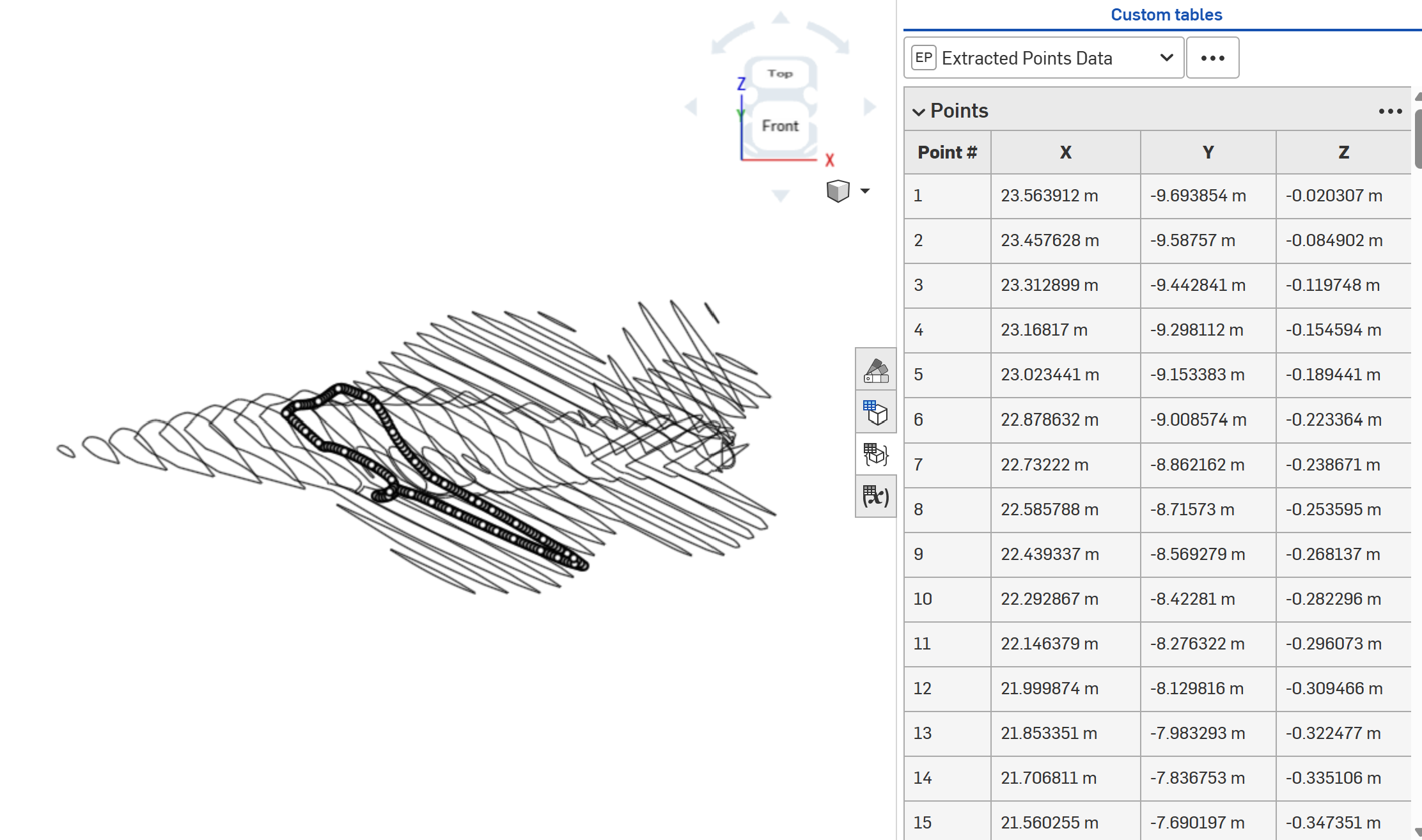
Task: Select Z cell -0.238671 m
Action: click(x=1344, y=465)
